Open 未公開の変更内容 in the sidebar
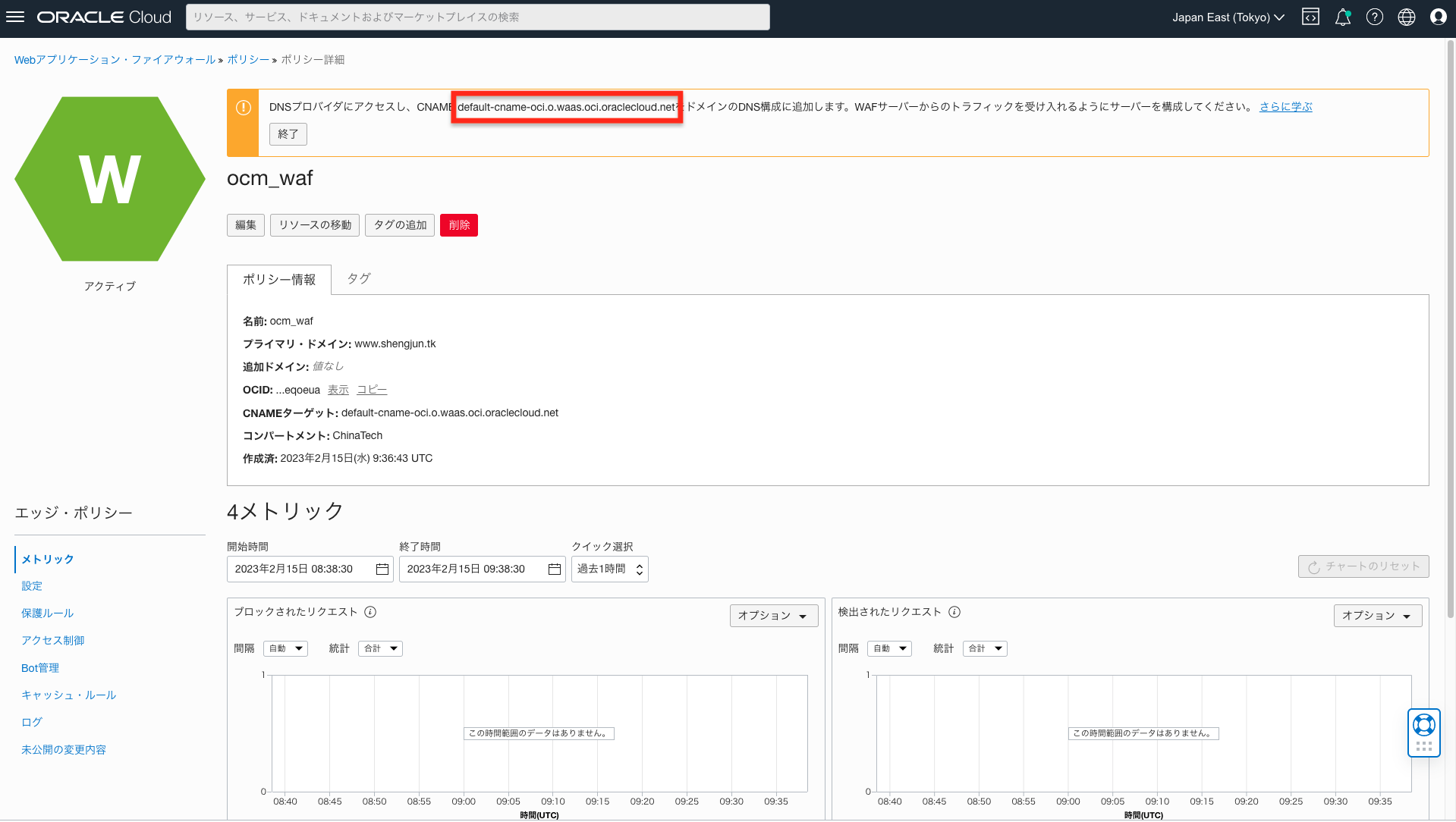This screenshot has width=1456, height=822. pos(64,750)
